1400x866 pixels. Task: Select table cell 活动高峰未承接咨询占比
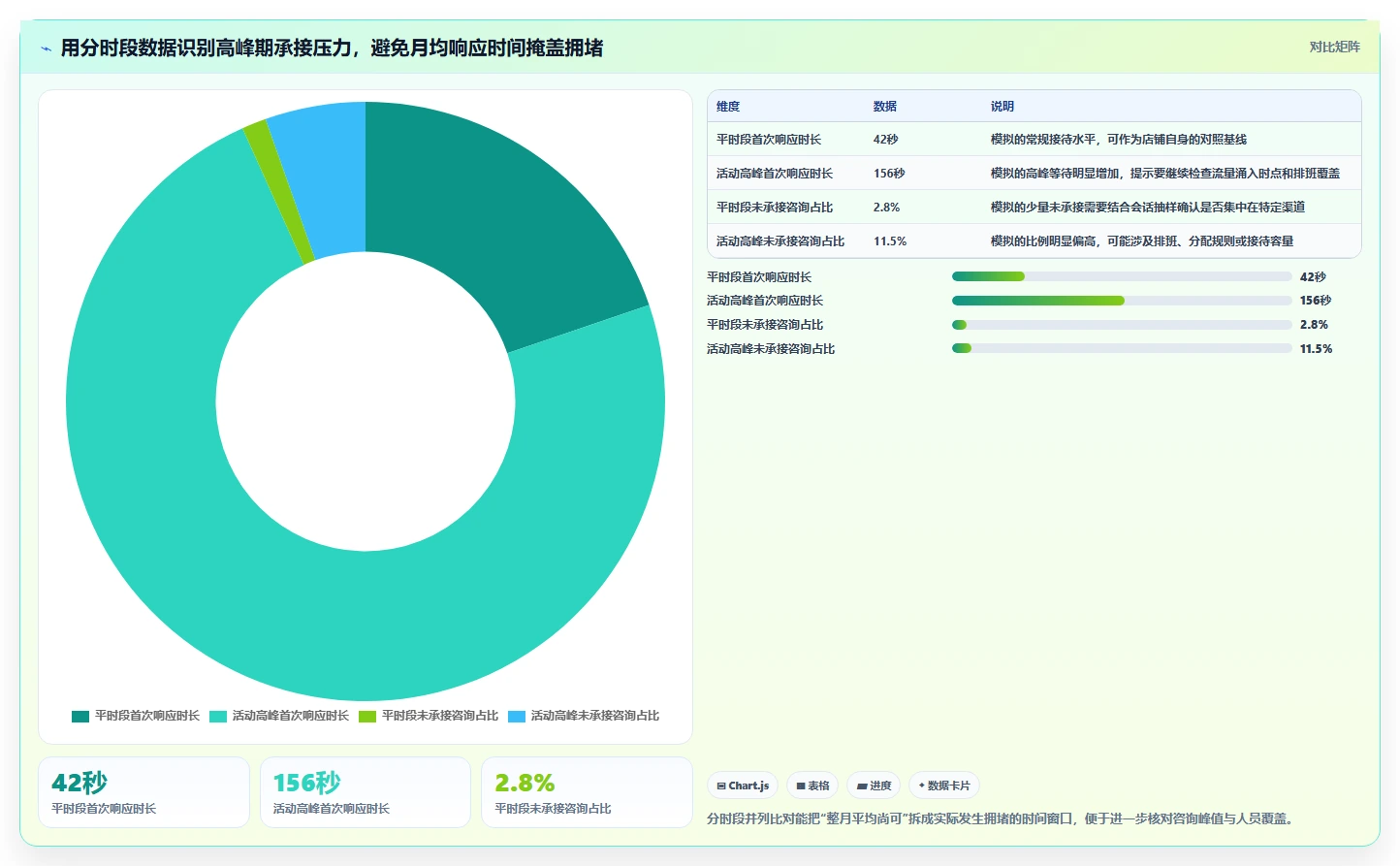click(780, 241)
